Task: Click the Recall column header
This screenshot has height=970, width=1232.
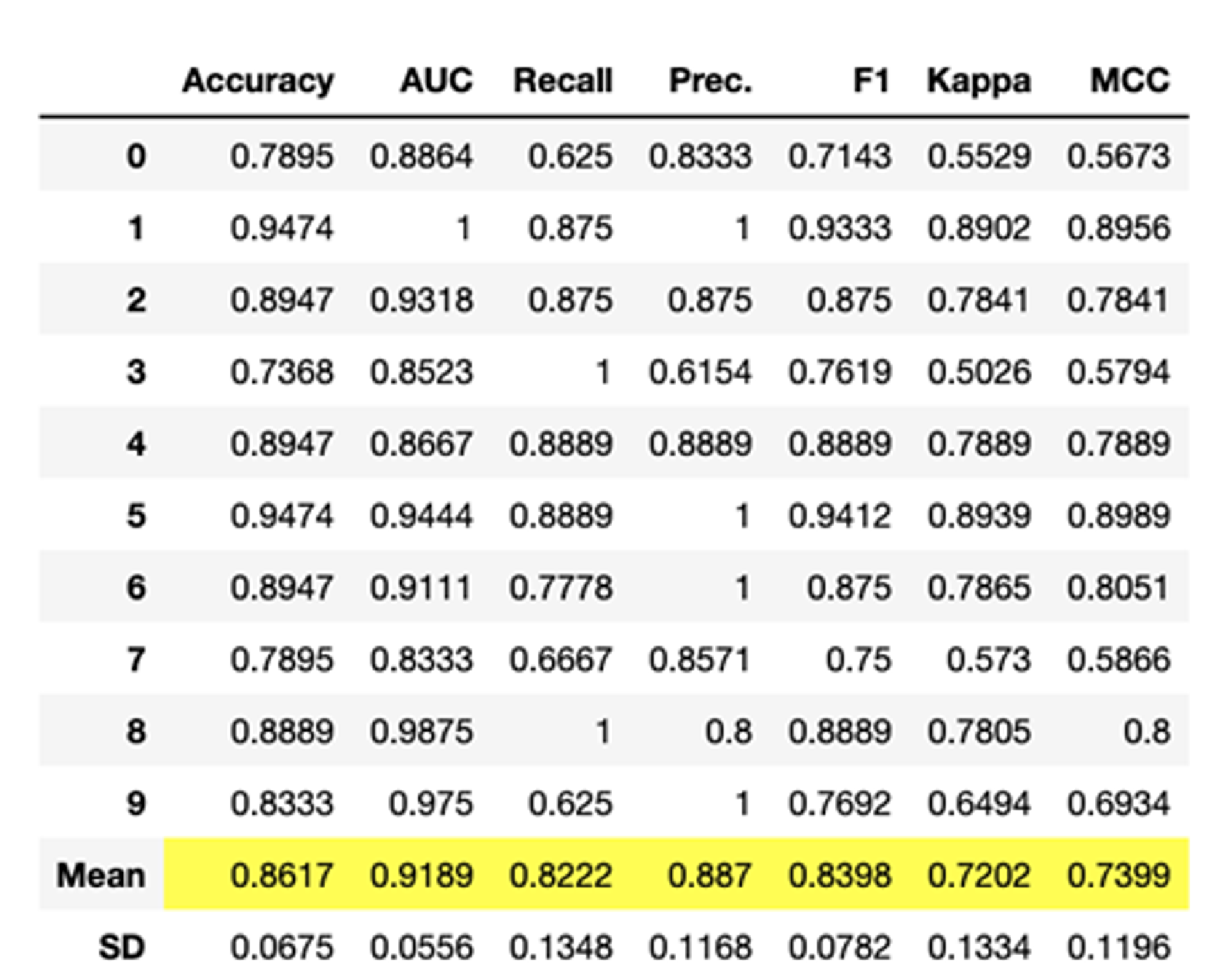Action: click(563, 81)
